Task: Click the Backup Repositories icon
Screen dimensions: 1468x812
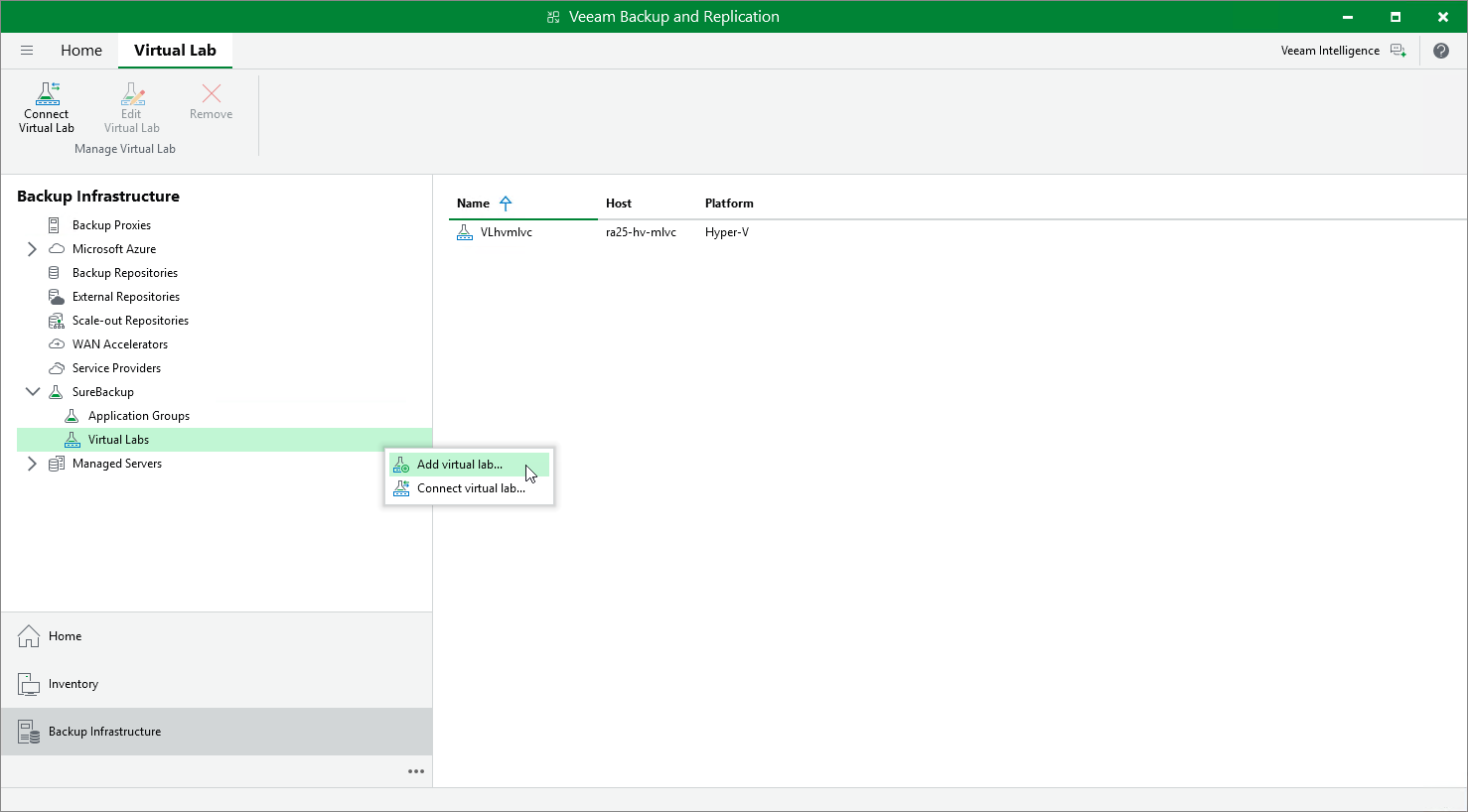Action: [x=55, y=273]
